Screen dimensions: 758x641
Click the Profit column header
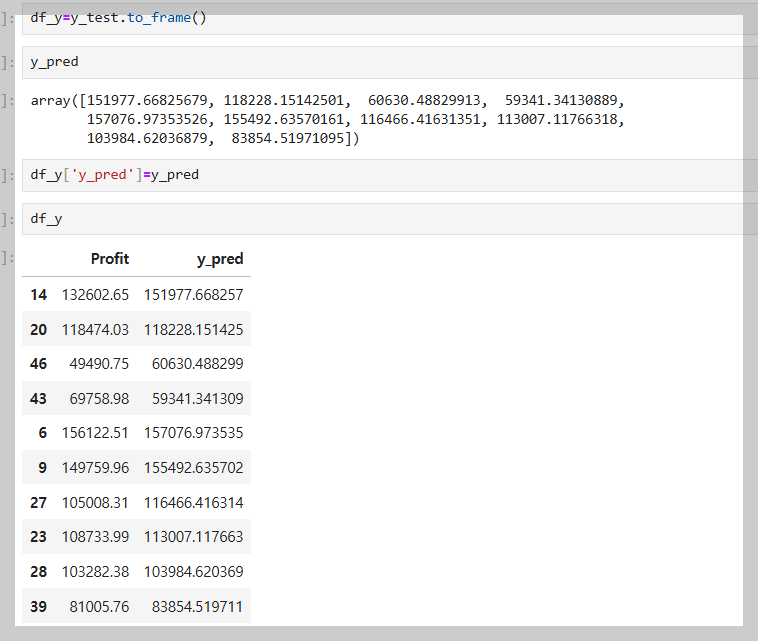(x=110, y=259)
